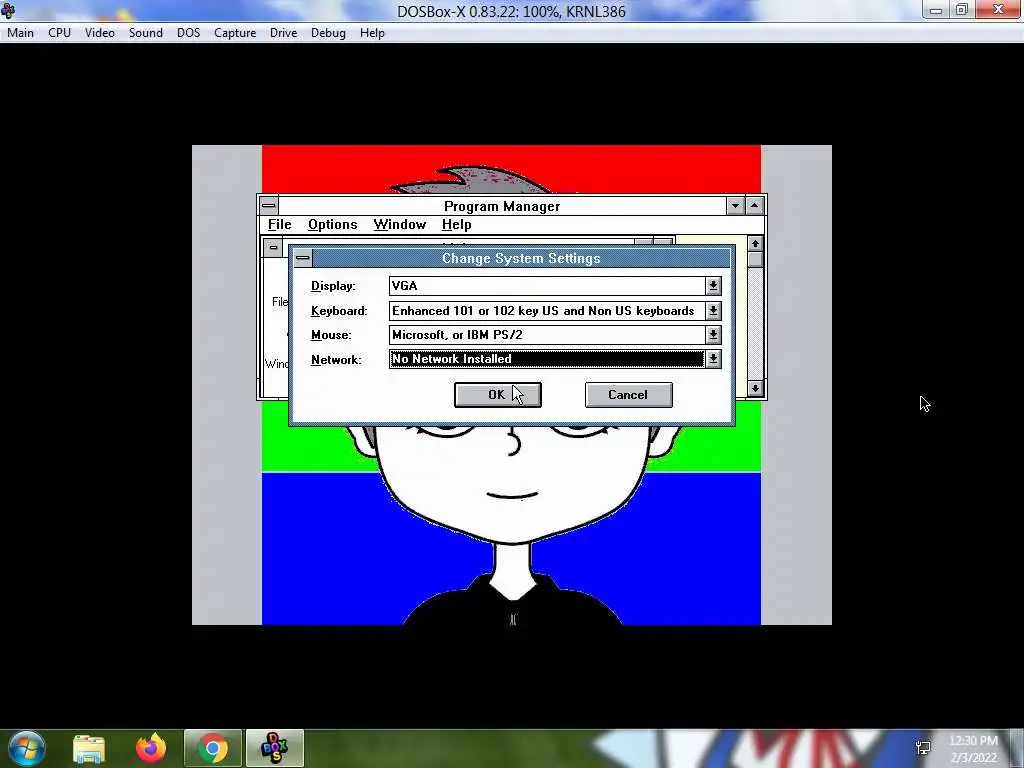Click the Display label

[x=333, y=286]
